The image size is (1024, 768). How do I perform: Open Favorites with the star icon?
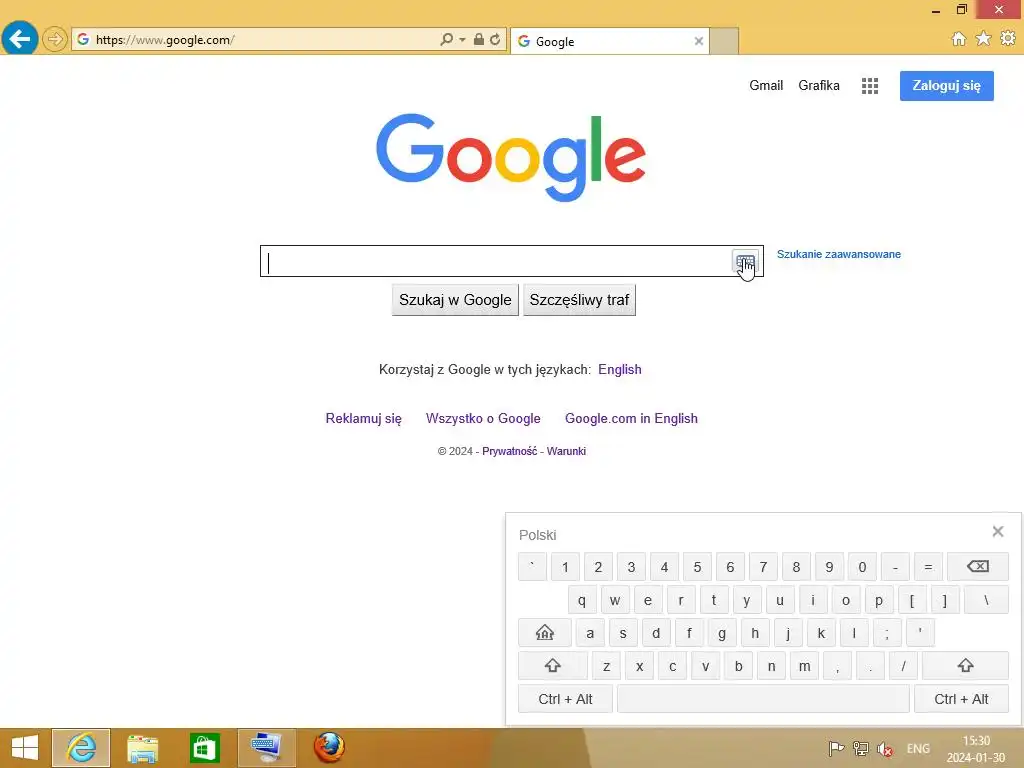983,39
